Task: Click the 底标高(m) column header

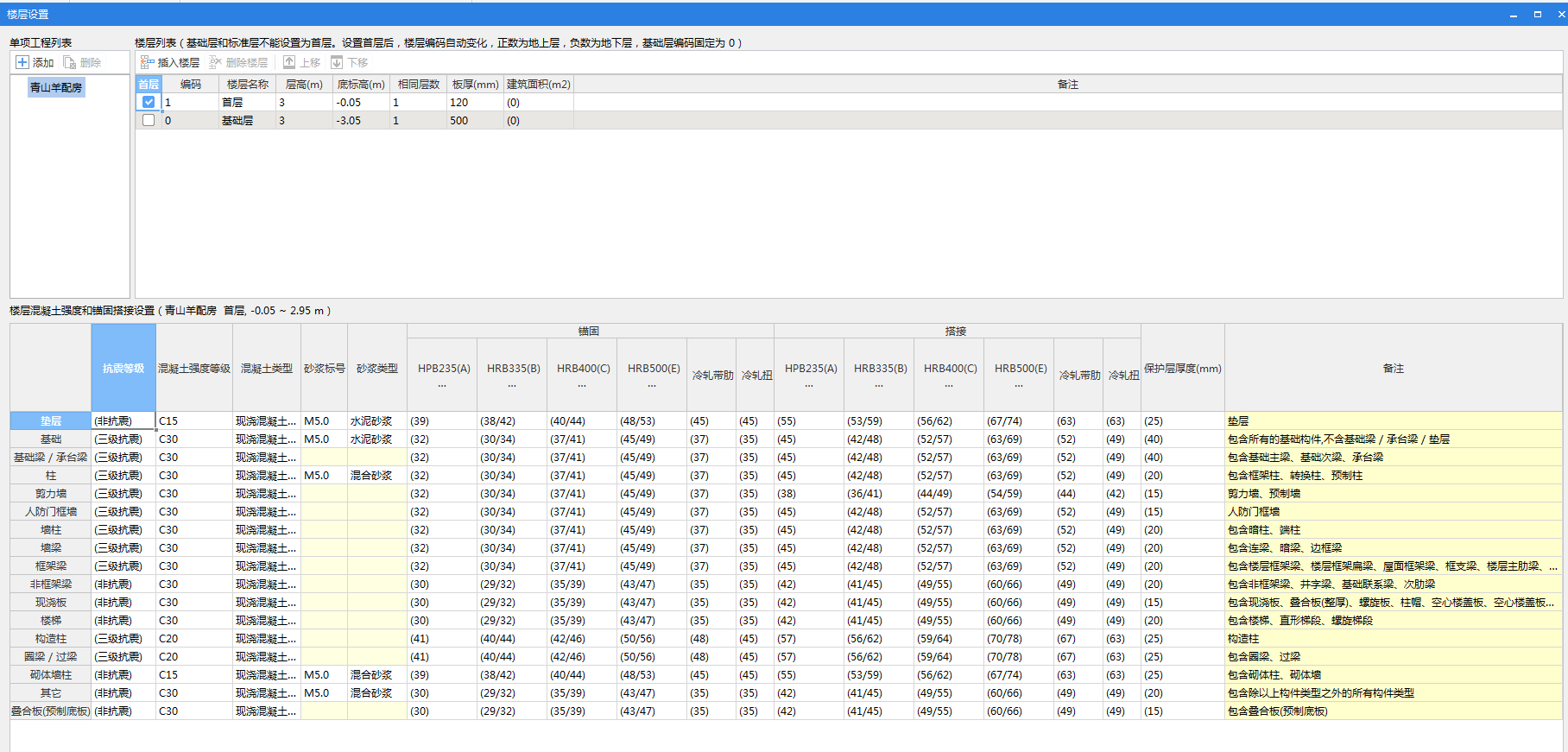Action: point(362,84)
